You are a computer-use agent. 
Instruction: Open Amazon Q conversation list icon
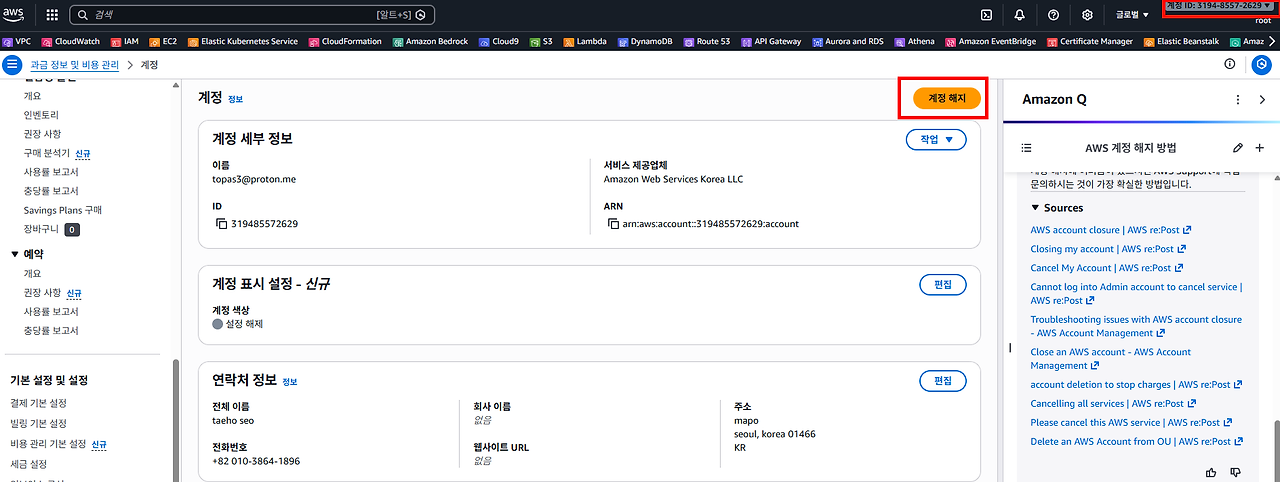click(1026, 148)
